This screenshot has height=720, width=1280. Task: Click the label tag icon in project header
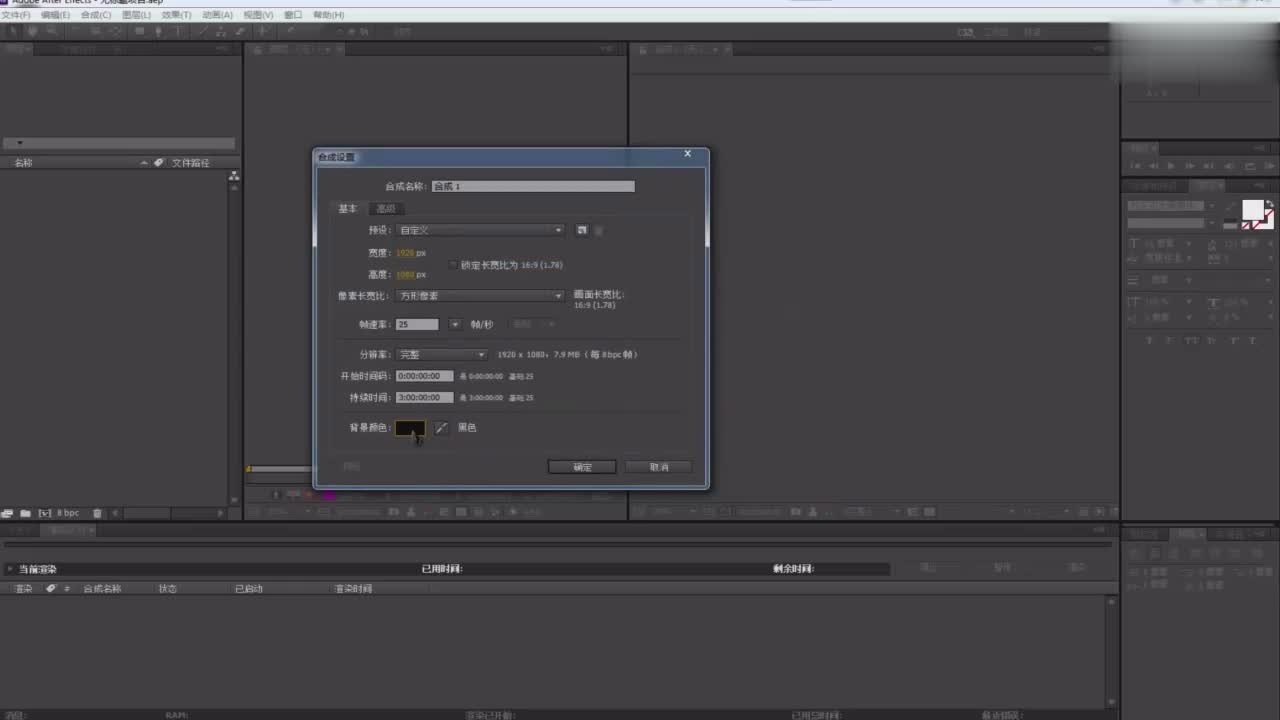(158, 163)
